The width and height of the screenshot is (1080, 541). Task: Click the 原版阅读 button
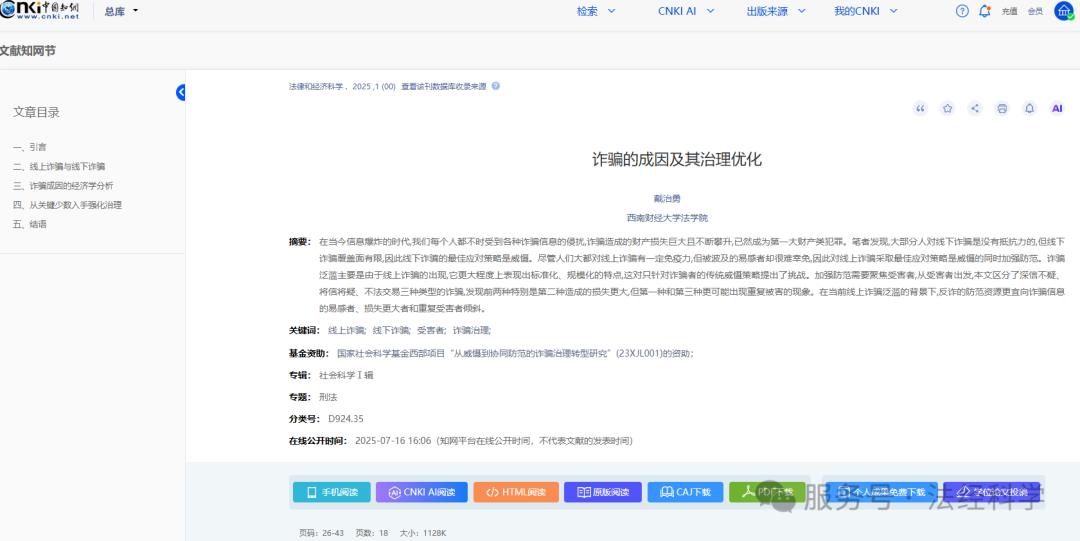click(603, 492)
